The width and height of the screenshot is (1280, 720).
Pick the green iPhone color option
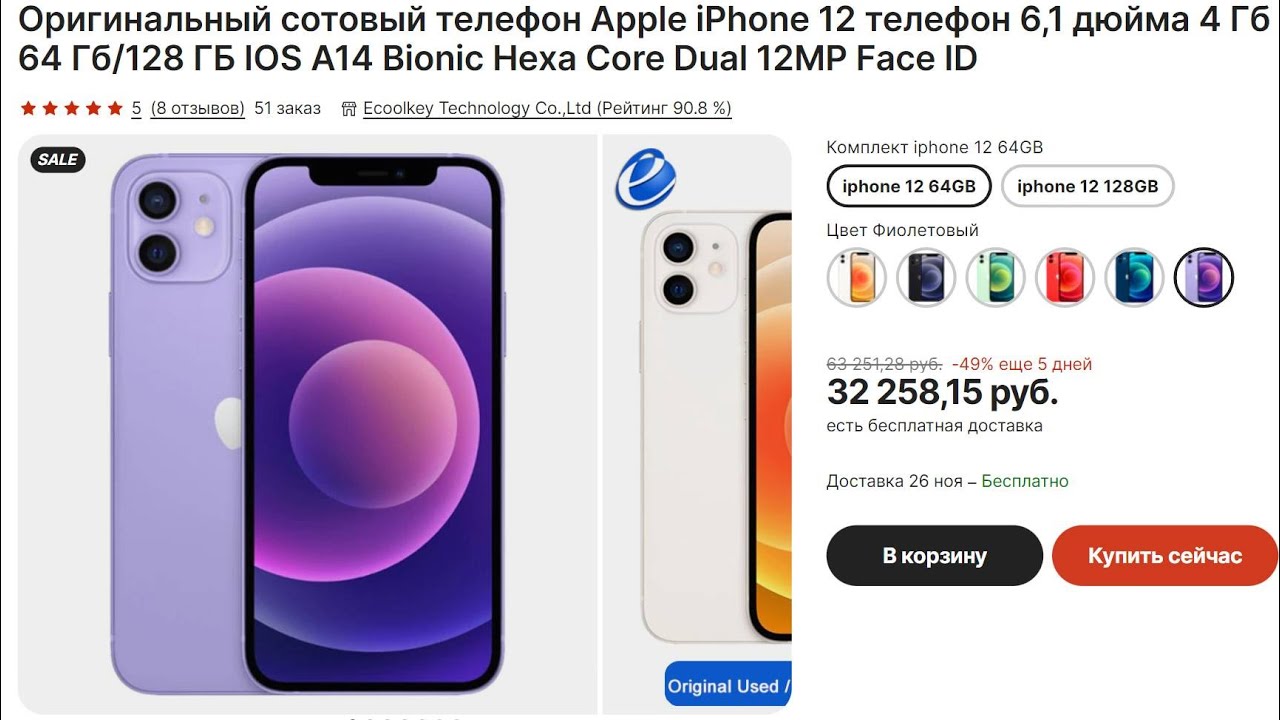coord(996,277)
